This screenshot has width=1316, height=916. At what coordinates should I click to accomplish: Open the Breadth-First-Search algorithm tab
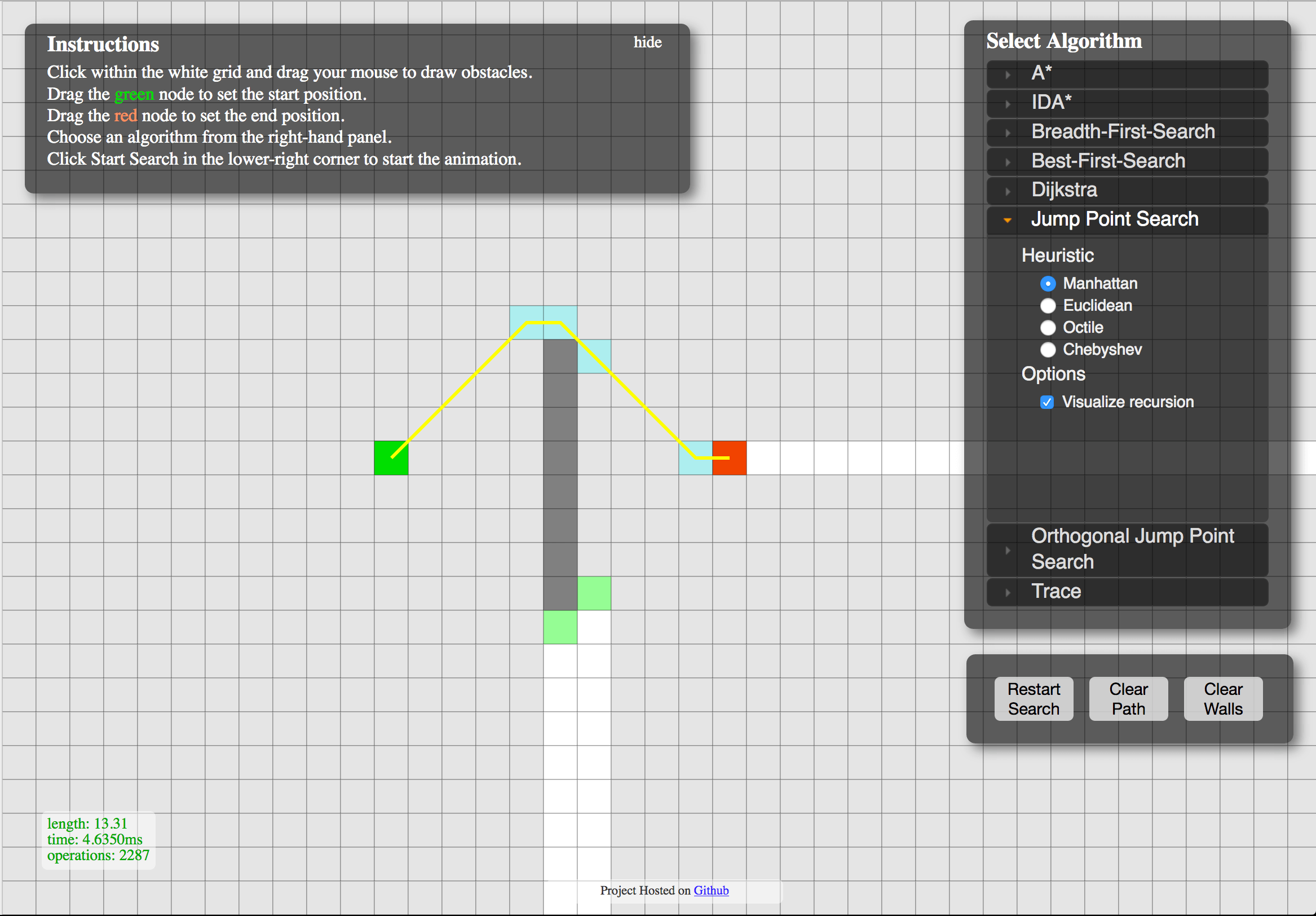(x=1122, y=132)
